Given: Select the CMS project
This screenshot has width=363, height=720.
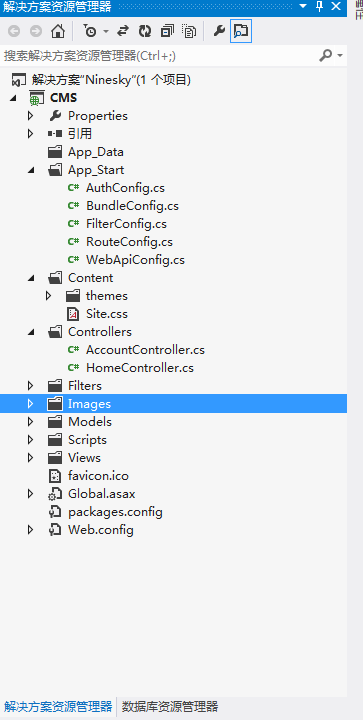Looking at the screenshot, I should [x=63, y=98].
